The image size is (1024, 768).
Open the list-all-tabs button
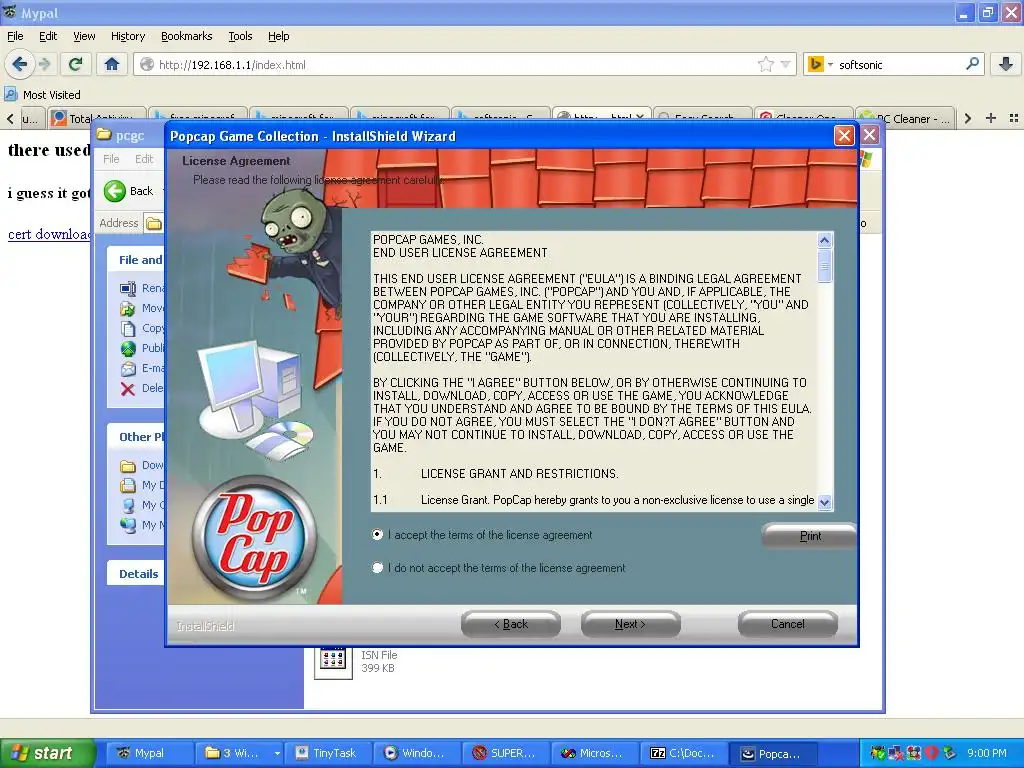1014,118
